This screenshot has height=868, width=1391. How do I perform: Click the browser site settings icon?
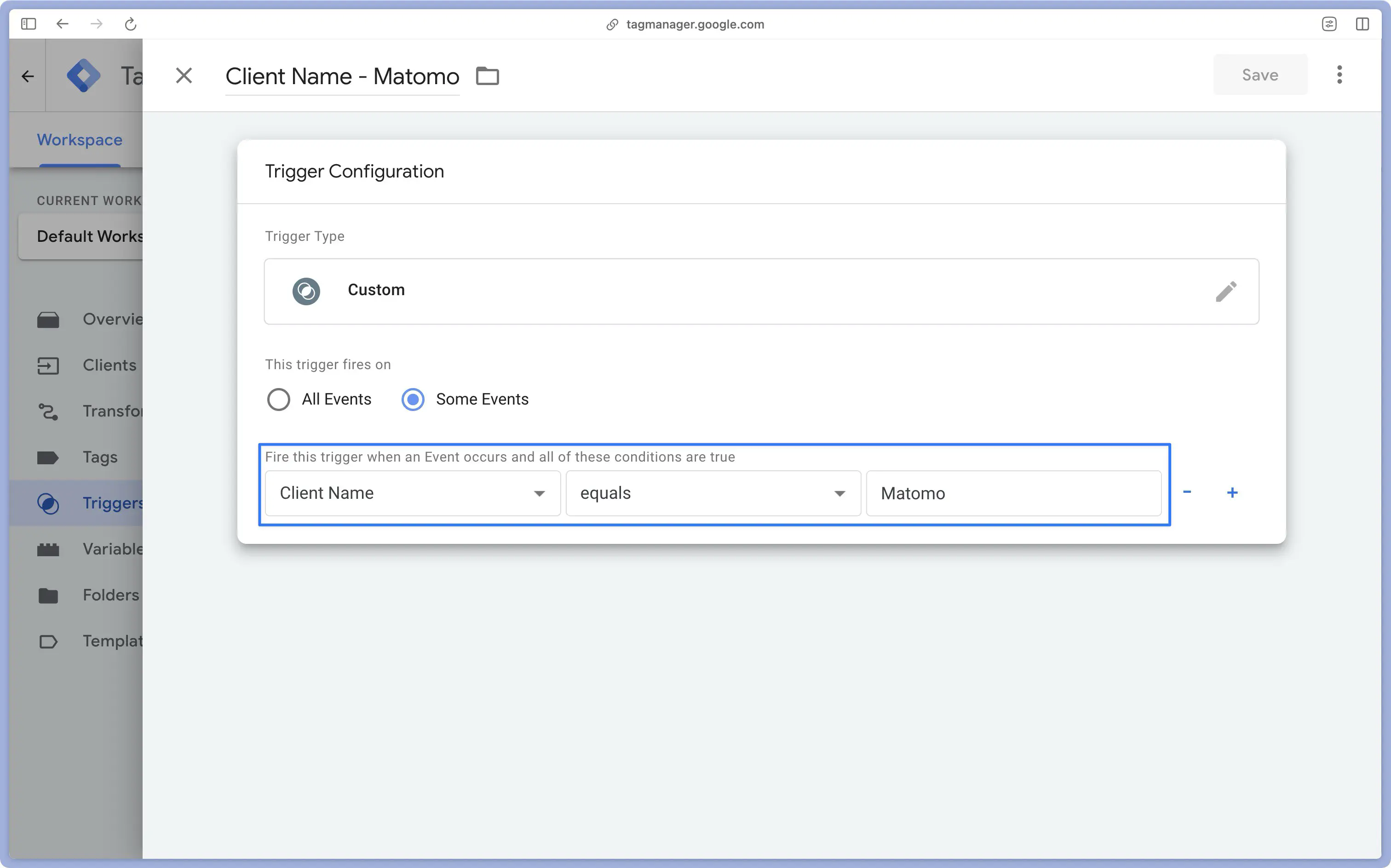[x=1329, y=24]
